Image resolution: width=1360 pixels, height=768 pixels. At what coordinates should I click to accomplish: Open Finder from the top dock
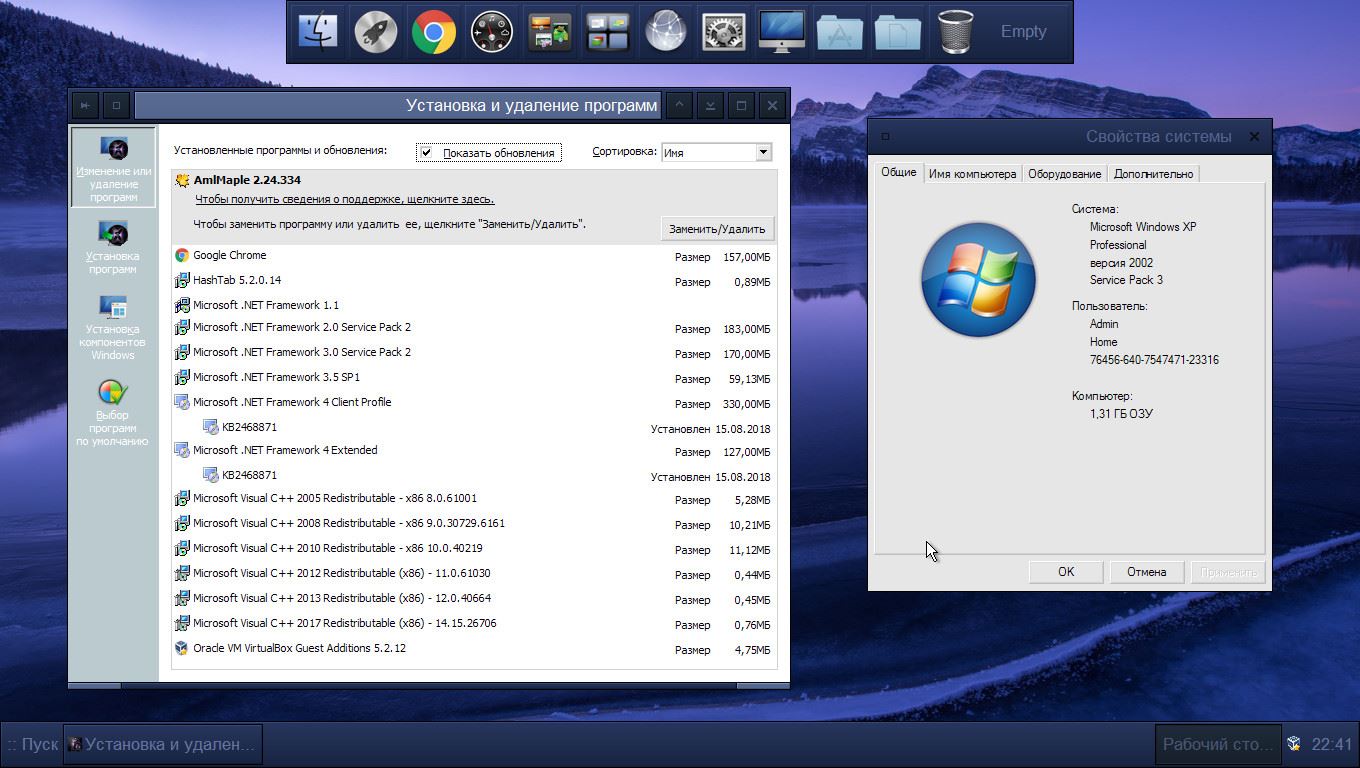tap(318, 32)
